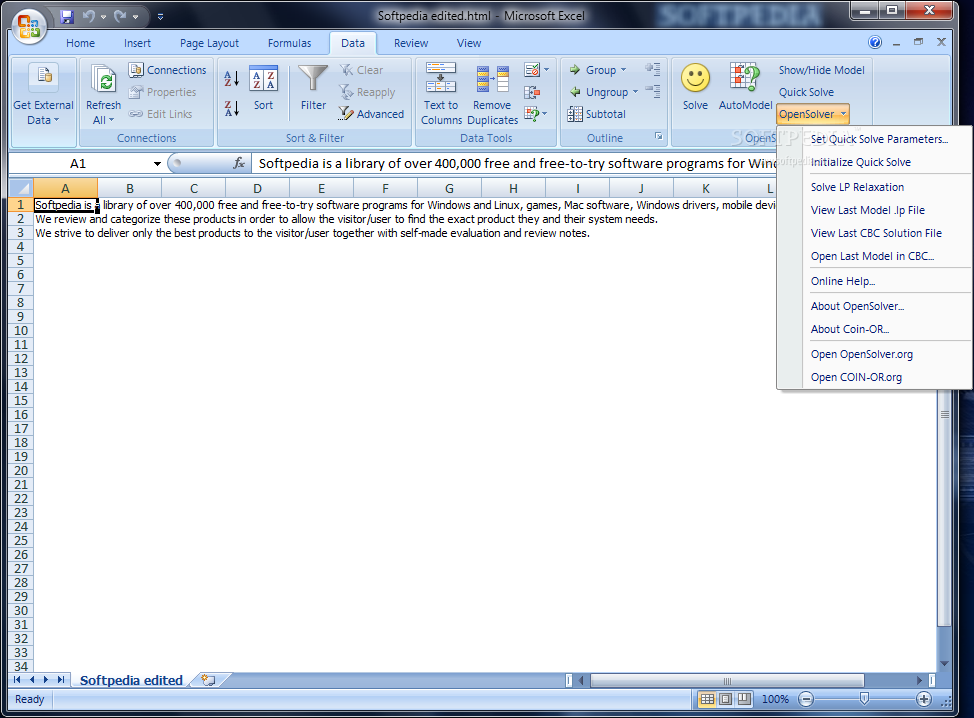Screen dimensions: 974x718
Task: Redo the last action
Action: [x=121, y=17]
